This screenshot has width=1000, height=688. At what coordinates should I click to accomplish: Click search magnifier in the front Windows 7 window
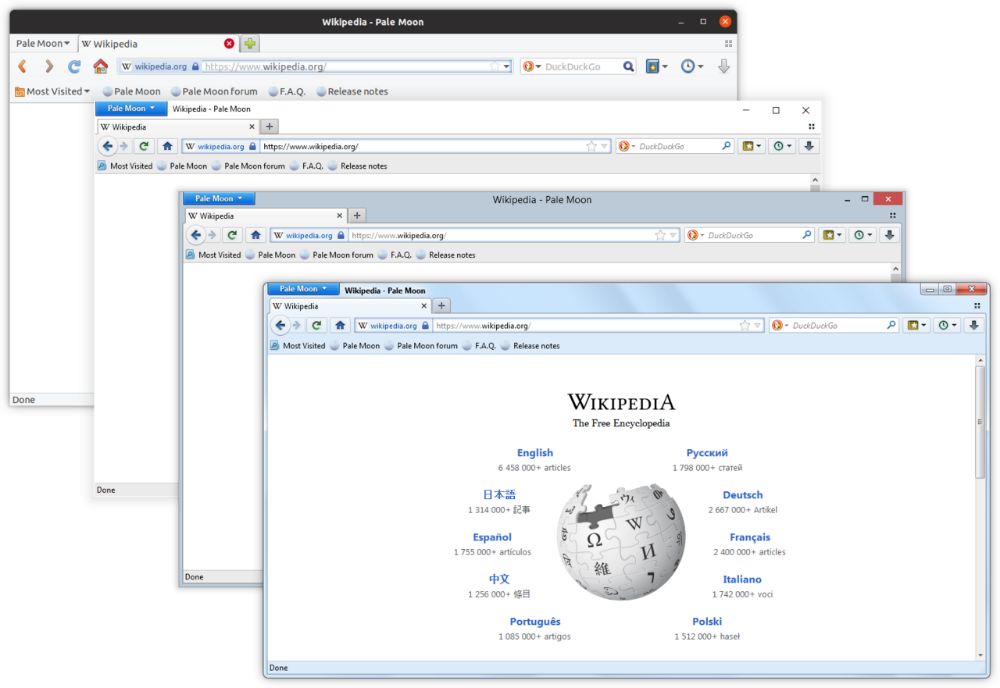click(891, 325)
